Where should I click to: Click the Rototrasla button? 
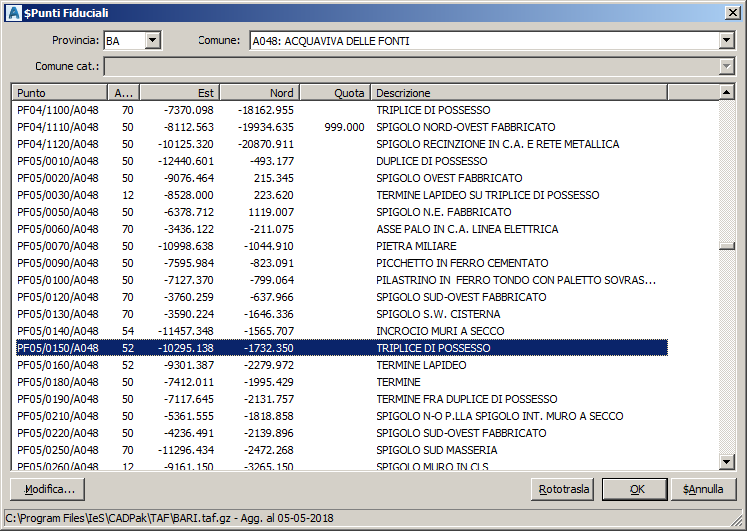point(564,490)
